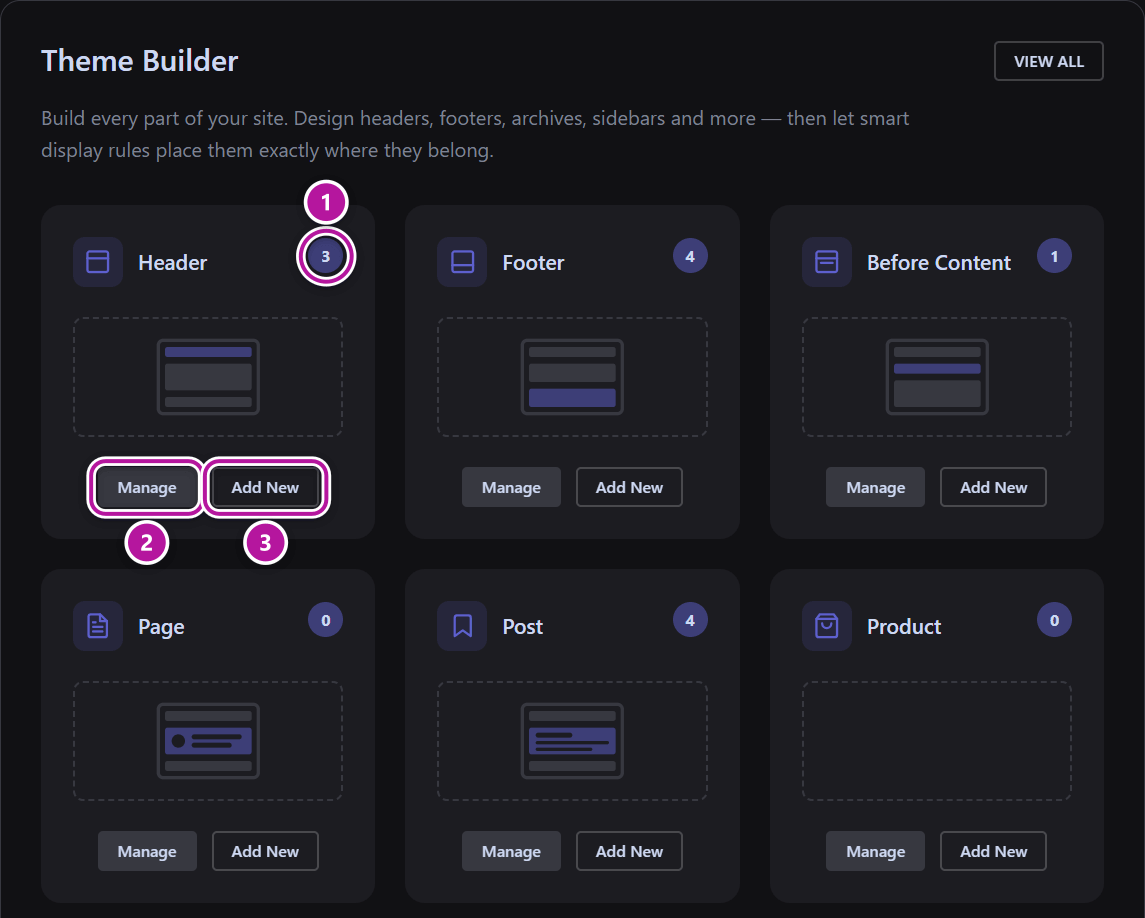
Task: Click the Before Content card icon
Action: [x=827, y=261]
